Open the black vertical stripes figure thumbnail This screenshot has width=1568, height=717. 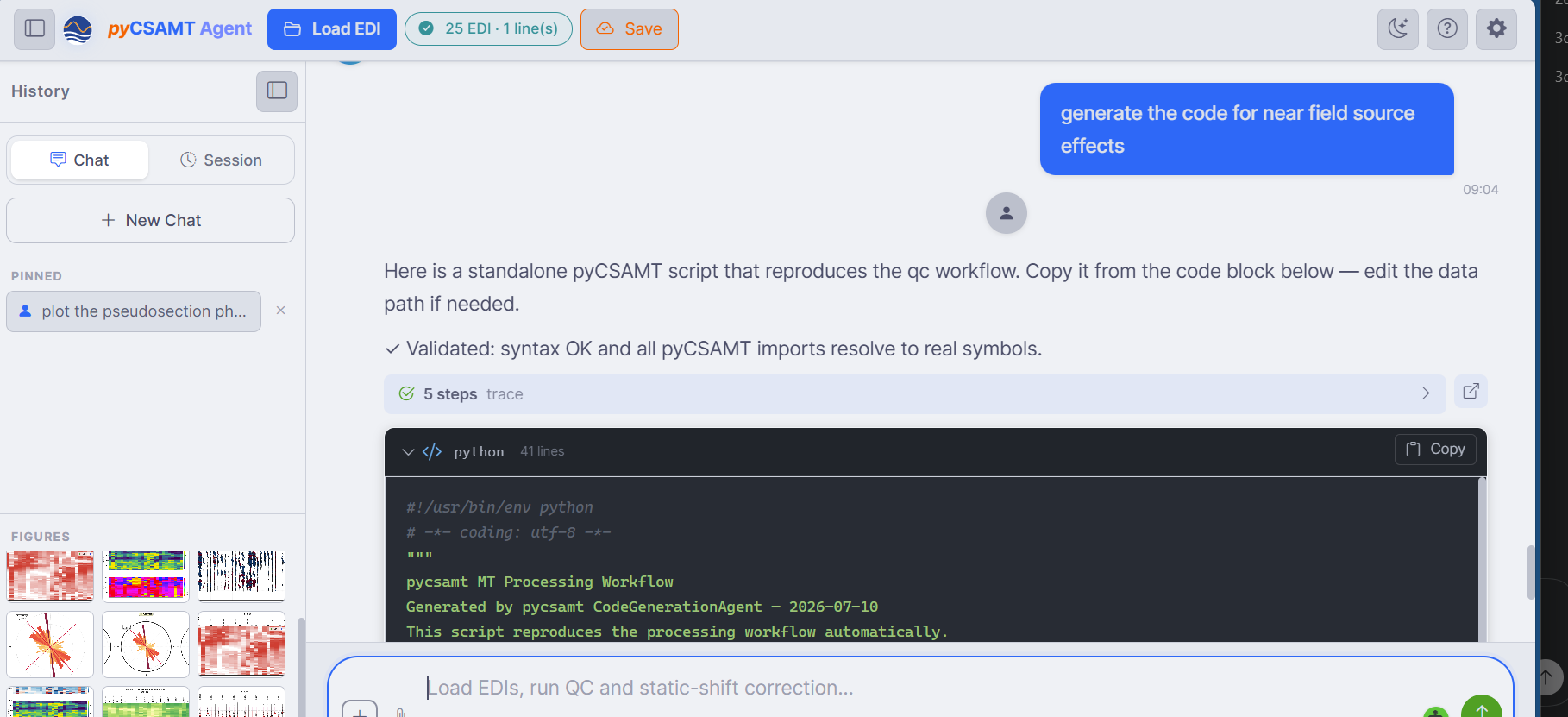[241, 575]
